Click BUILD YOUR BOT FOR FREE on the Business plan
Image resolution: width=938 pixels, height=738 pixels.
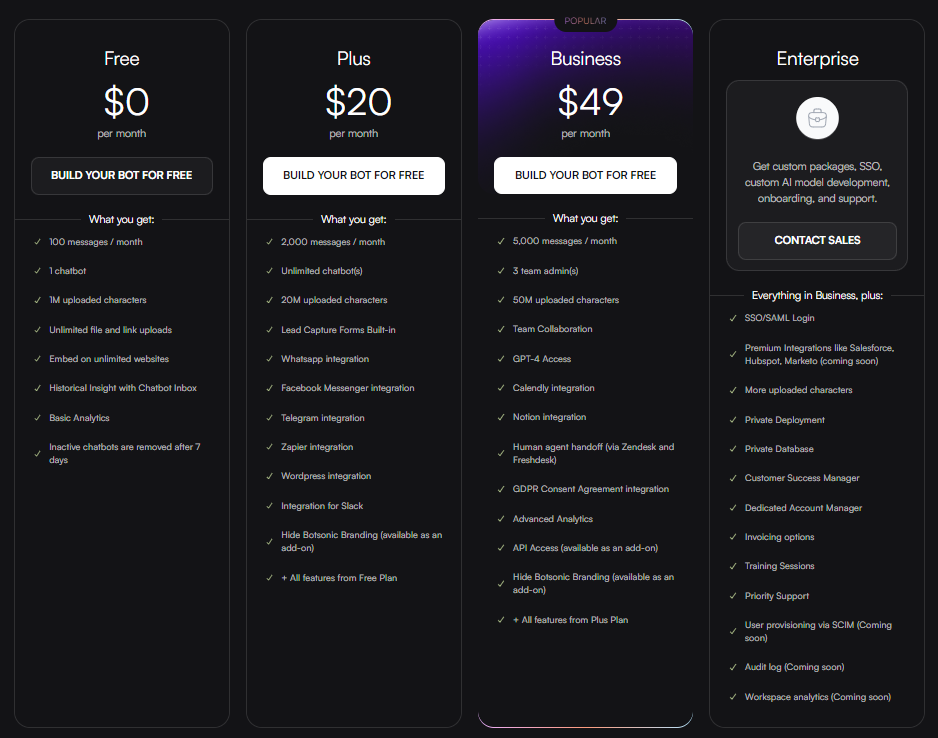coord(585,175)
